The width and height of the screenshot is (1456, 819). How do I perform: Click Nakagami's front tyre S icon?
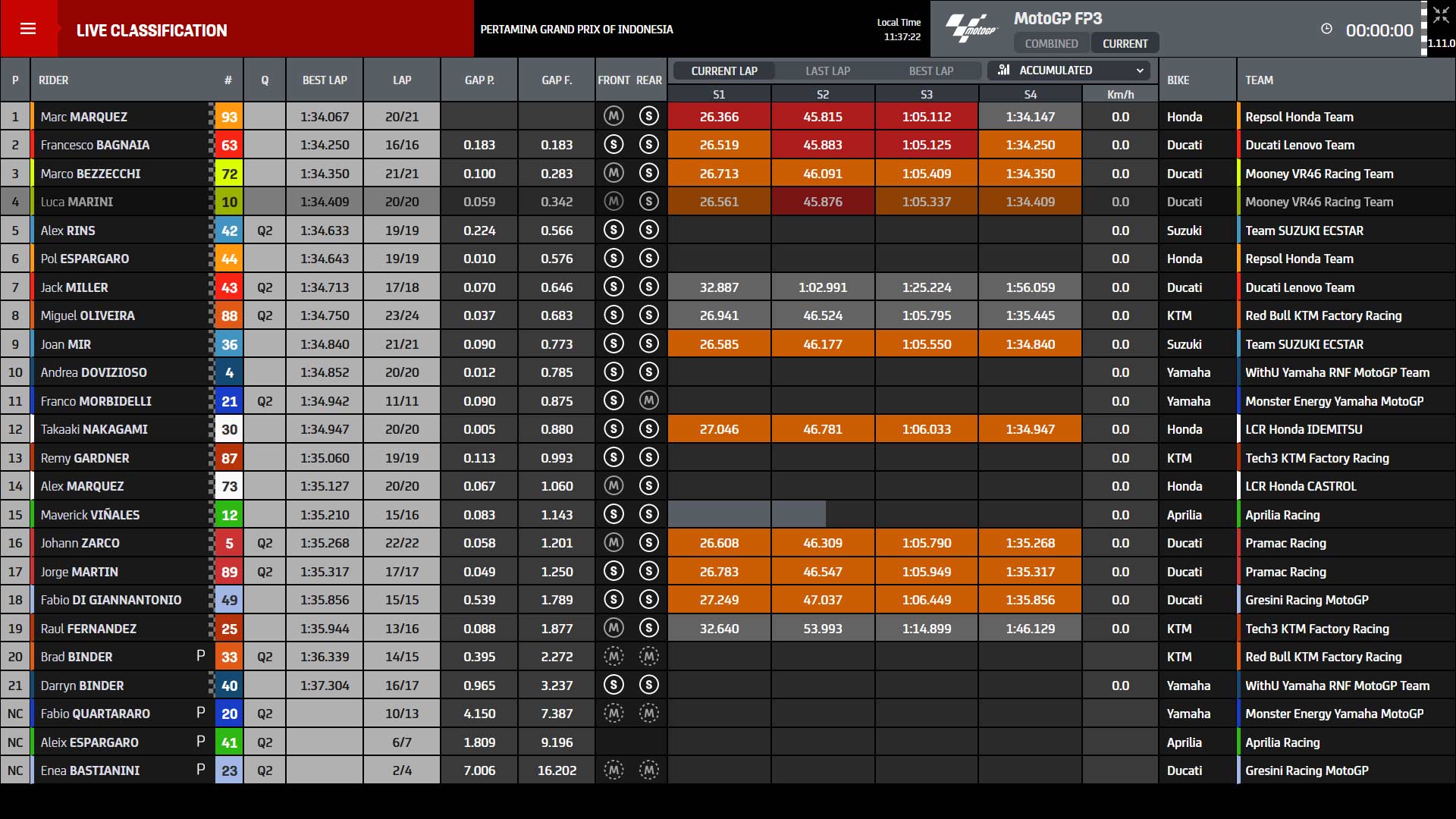(x=613, y=428)
